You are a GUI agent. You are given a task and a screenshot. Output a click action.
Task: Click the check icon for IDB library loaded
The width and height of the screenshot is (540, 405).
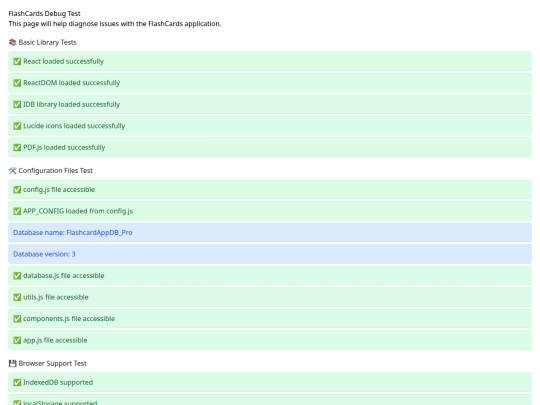click(x=17, y=104)
